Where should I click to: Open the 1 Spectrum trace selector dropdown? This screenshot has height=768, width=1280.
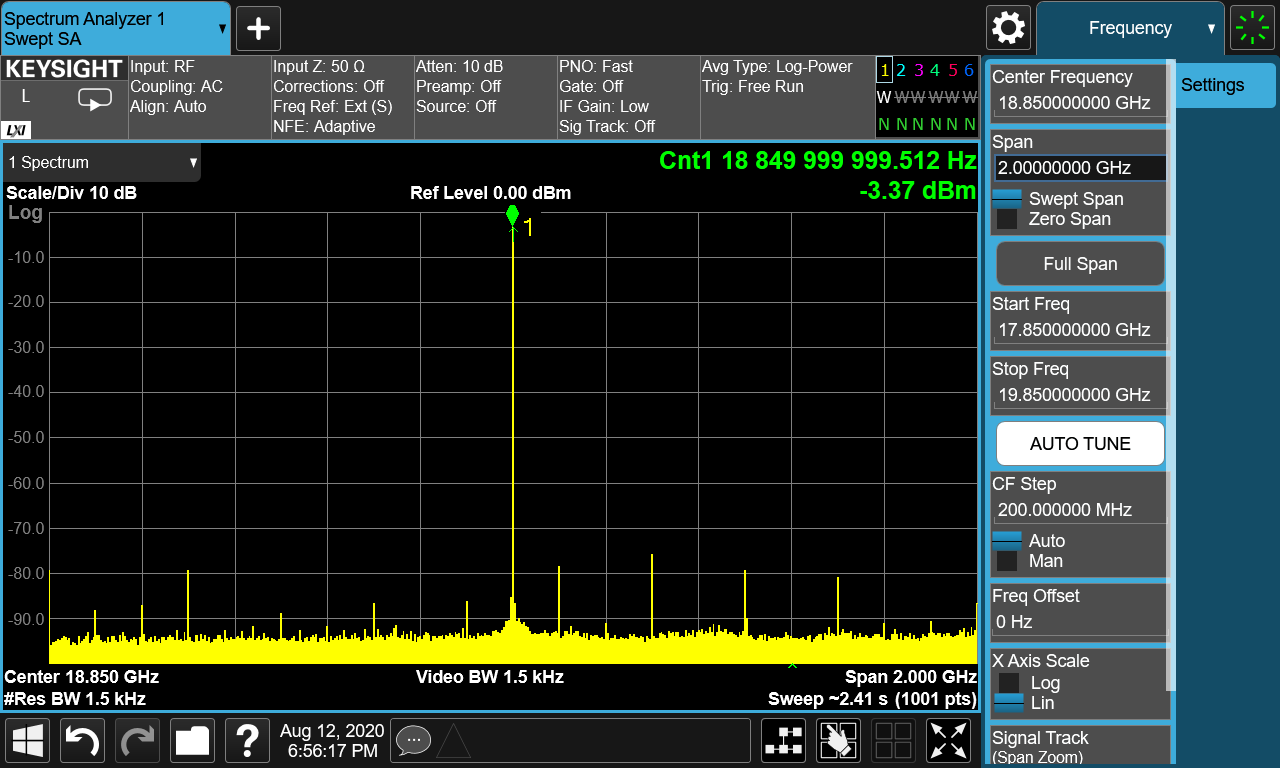pos(100,162)
